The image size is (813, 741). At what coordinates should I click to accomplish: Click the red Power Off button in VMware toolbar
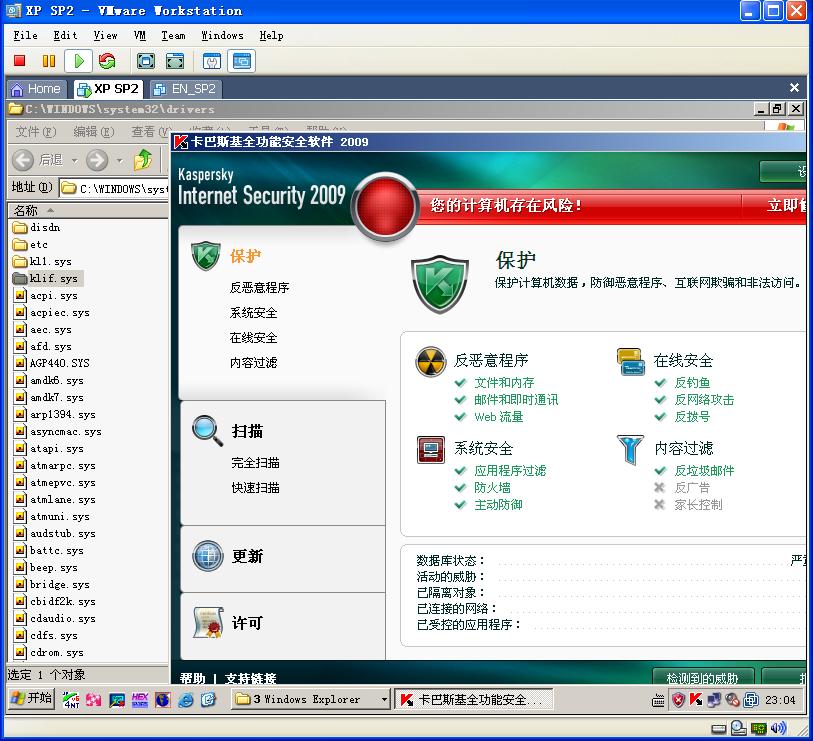(20, 61)
